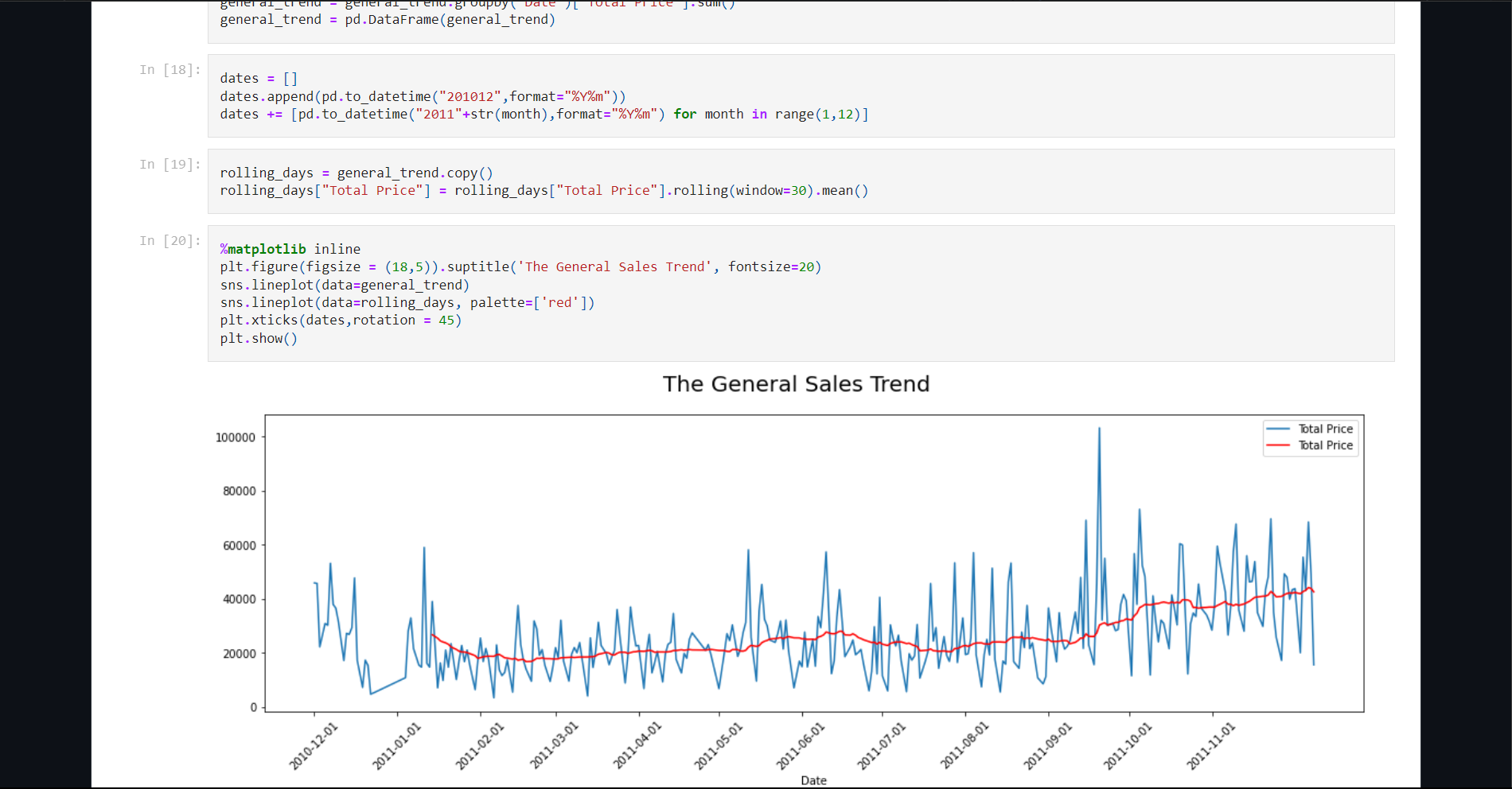Click the plt.xticks(dates,rotation = 45) line
Screen dimensions: 1512x789
click(x=341, y=321)
